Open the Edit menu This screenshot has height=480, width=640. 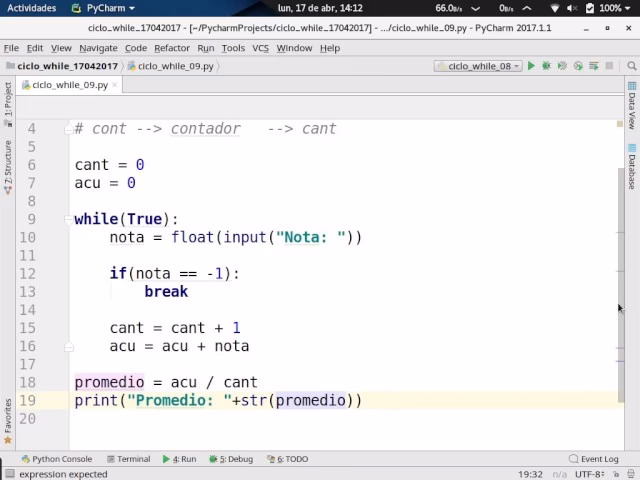35,48
